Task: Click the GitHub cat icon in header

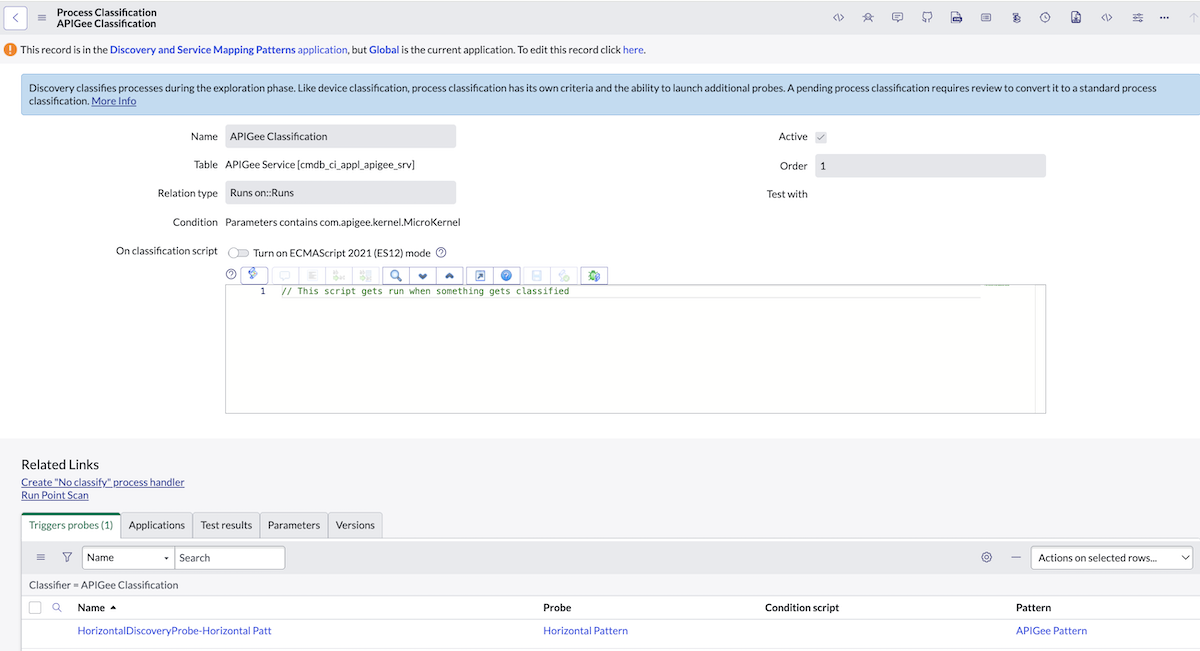Action: 927,17
